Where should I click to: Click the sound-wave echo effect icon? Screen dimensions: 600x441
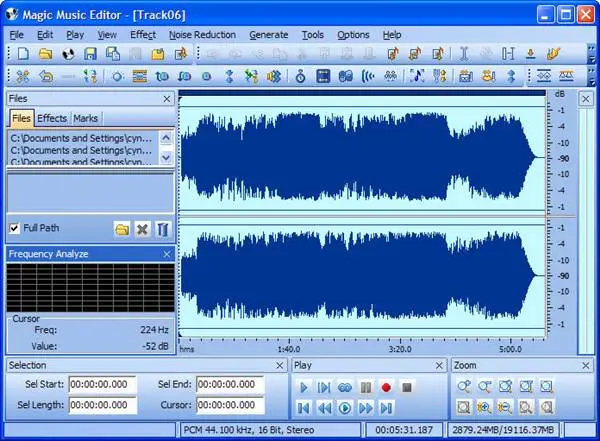point(368,77)
